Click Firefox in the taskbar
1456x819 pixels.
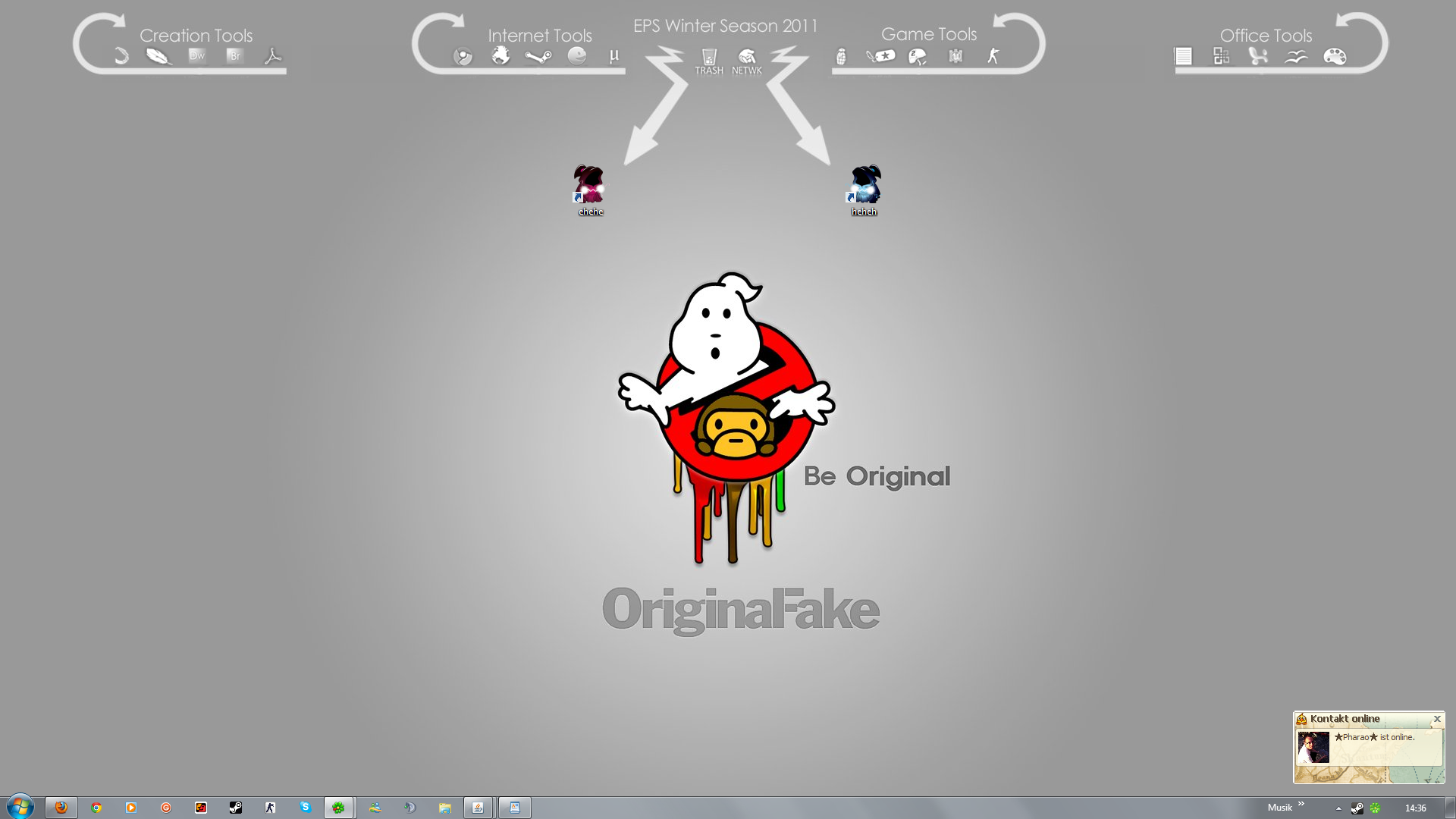coord(61,808)
